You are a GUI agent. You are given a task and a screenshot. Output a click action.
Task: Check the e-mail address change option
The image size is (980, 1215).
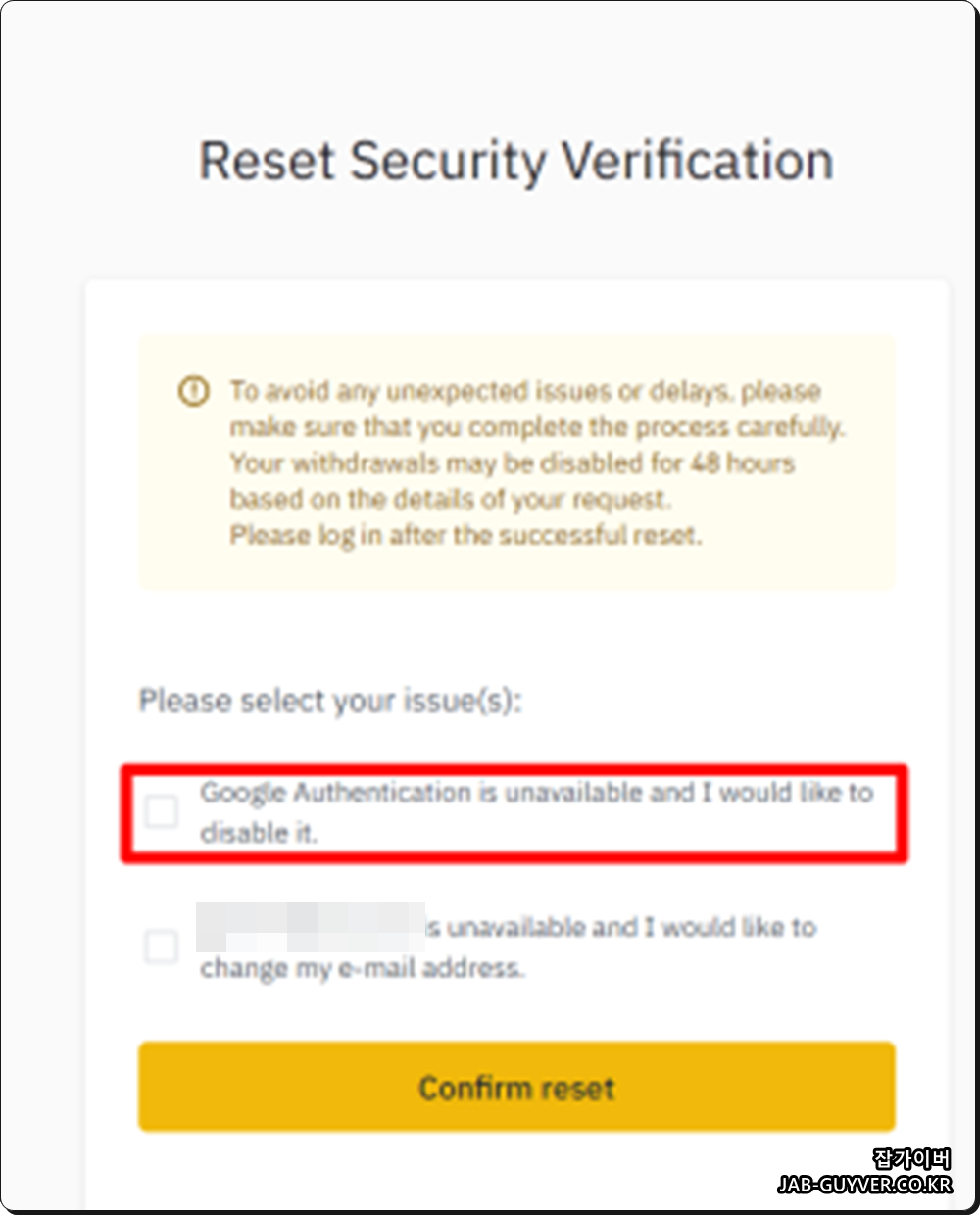tap(162, 947)
